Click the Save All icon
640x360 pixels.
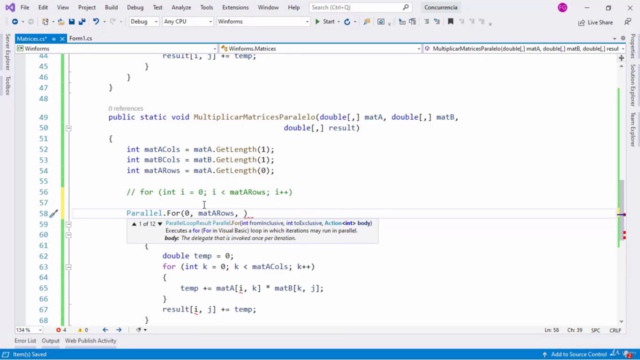(82, 22)
